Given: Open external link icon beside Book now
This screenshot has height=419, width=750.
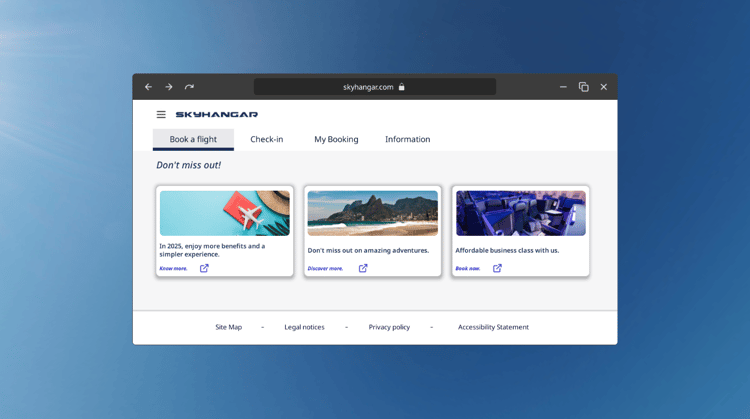Looking at the screenshot, I should click(x=497, y=268).
